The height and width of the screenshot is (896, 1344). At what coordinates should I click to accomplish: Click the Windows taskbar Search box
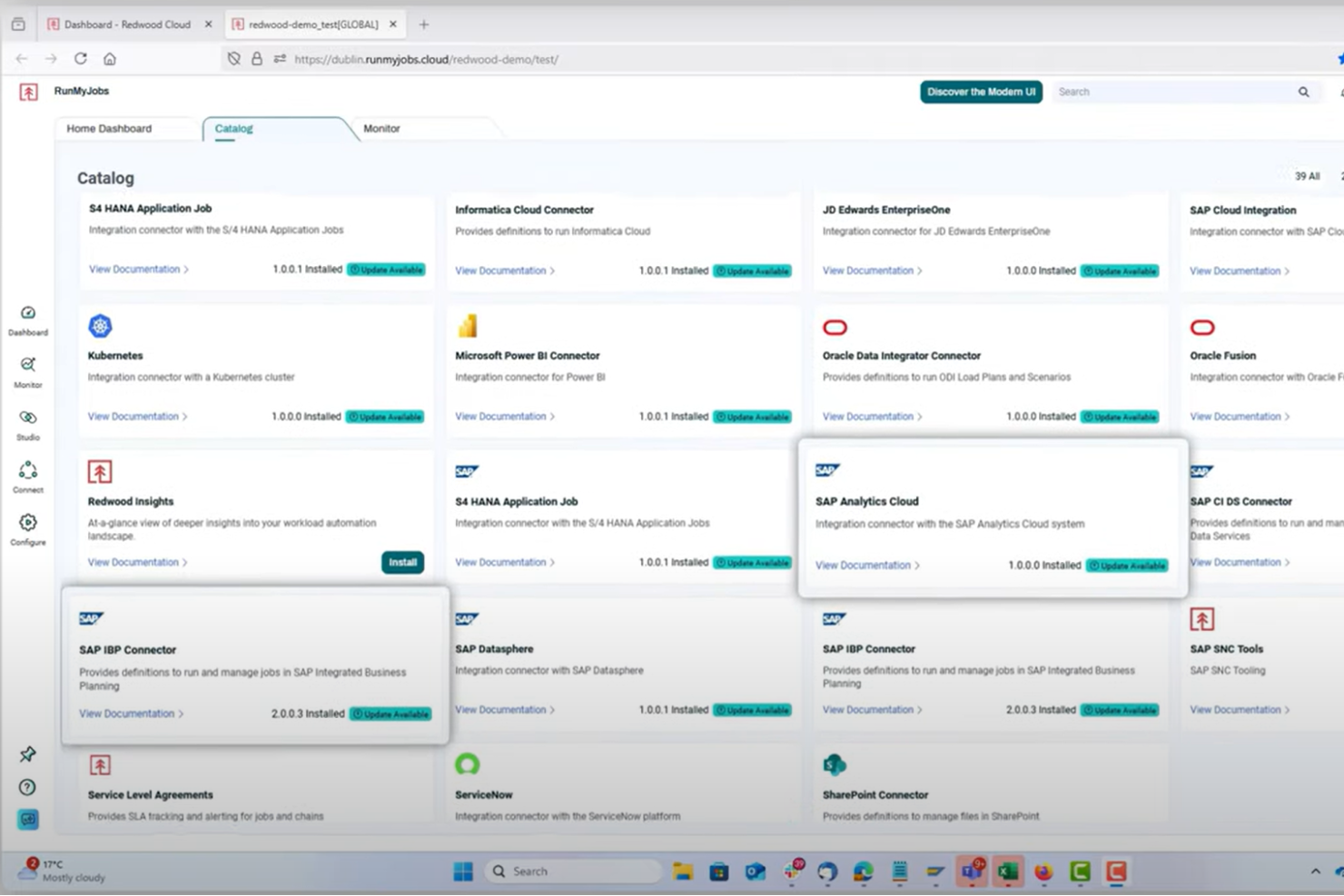(572, 871)
